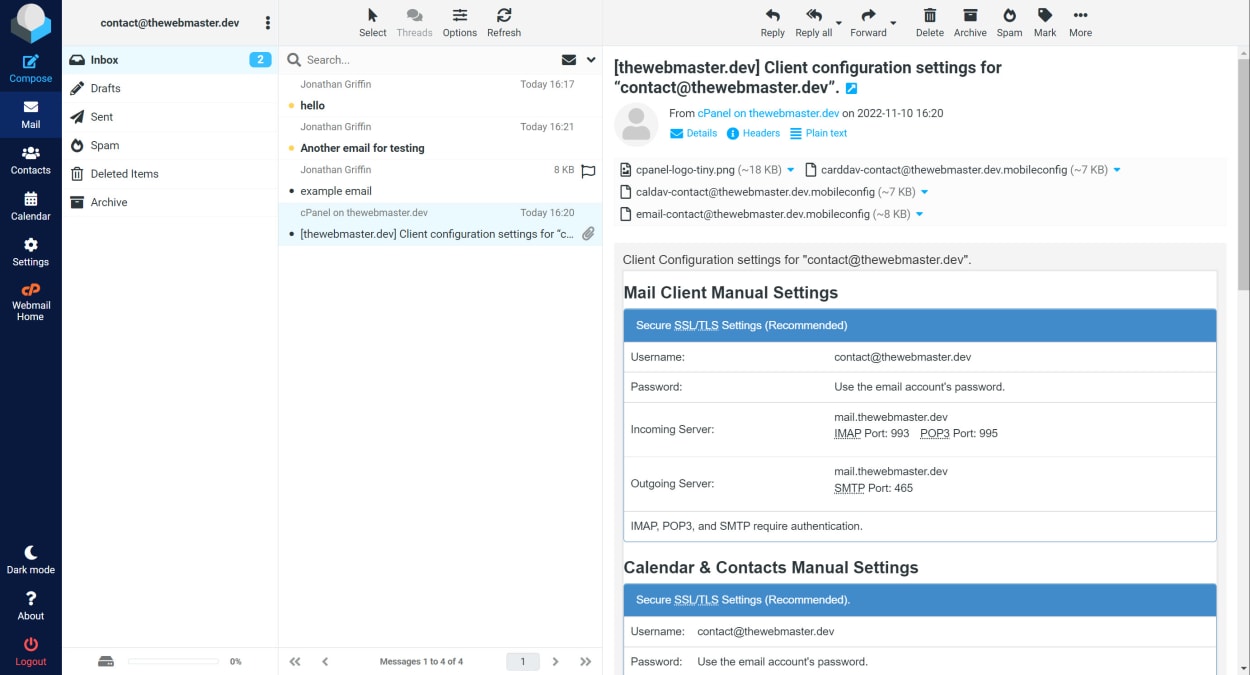Open 'Another email for testing' message
The width and height of the screenshot is (1250, 675).
coord(440,138)
